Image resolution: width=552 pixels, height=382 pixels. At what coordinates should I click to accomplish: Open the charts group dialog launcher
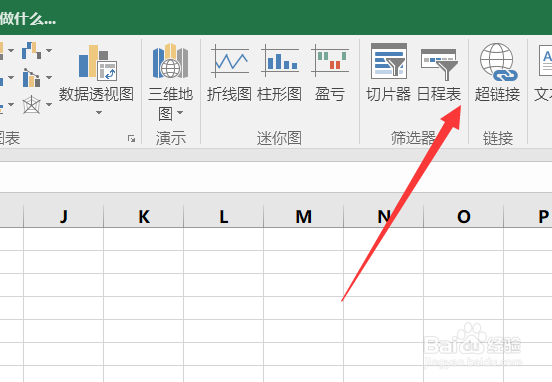(131, 139)
